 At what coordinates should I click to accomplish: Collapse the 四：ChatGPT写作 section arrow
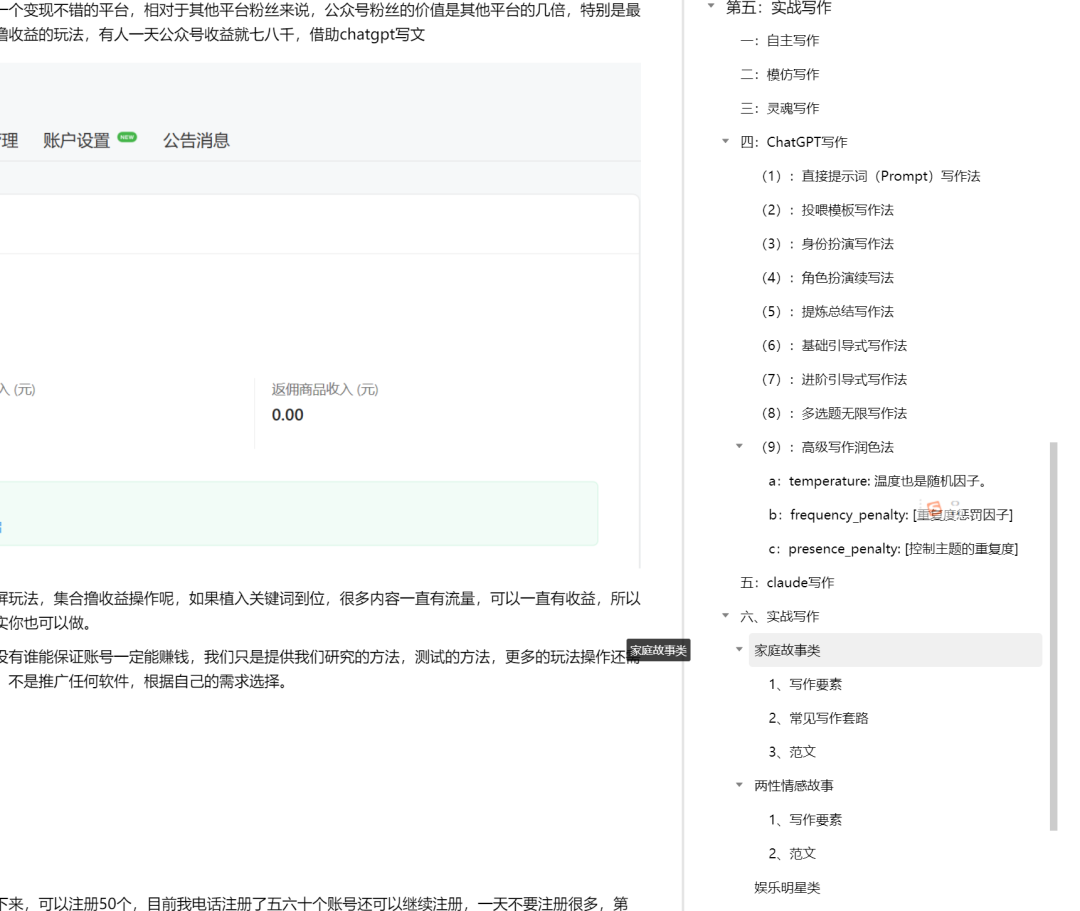[x=726, y=142]
